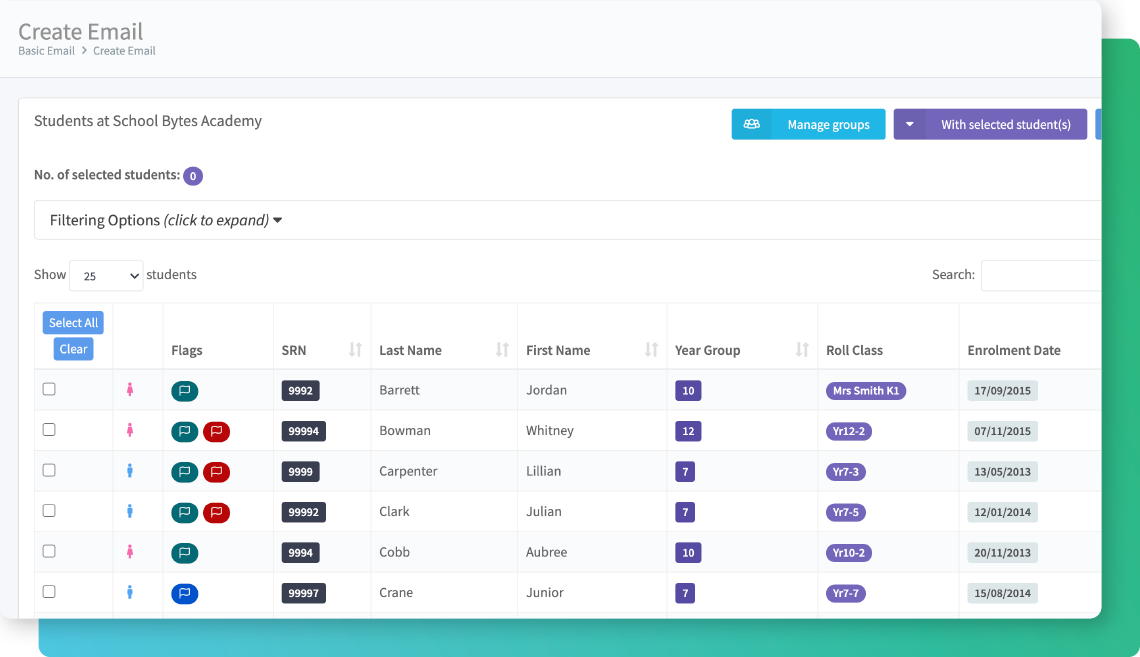Sort by First Name column arrows

651,350
